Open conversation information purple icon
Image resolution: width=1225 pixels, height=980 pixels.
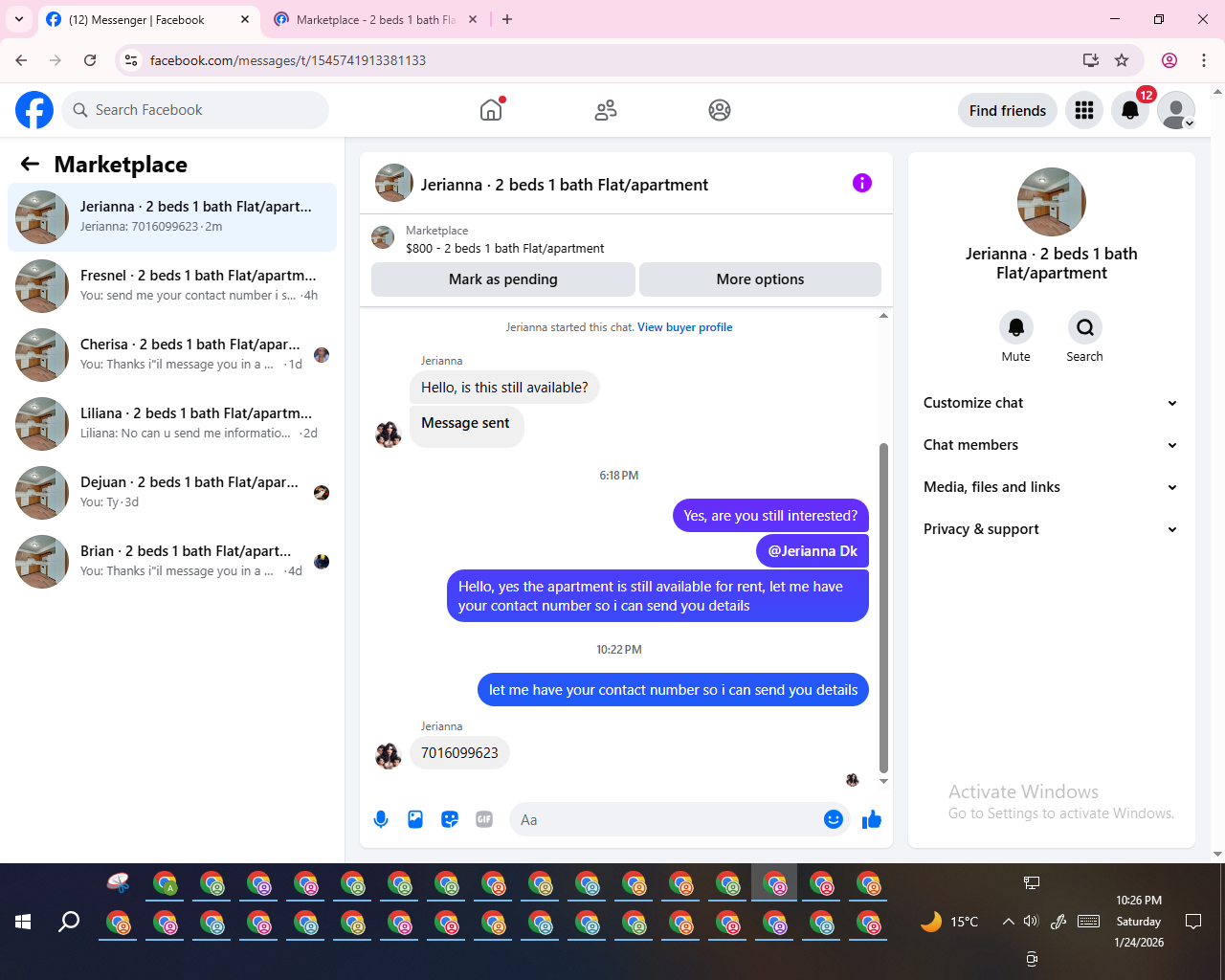click(x=862, y=183)
